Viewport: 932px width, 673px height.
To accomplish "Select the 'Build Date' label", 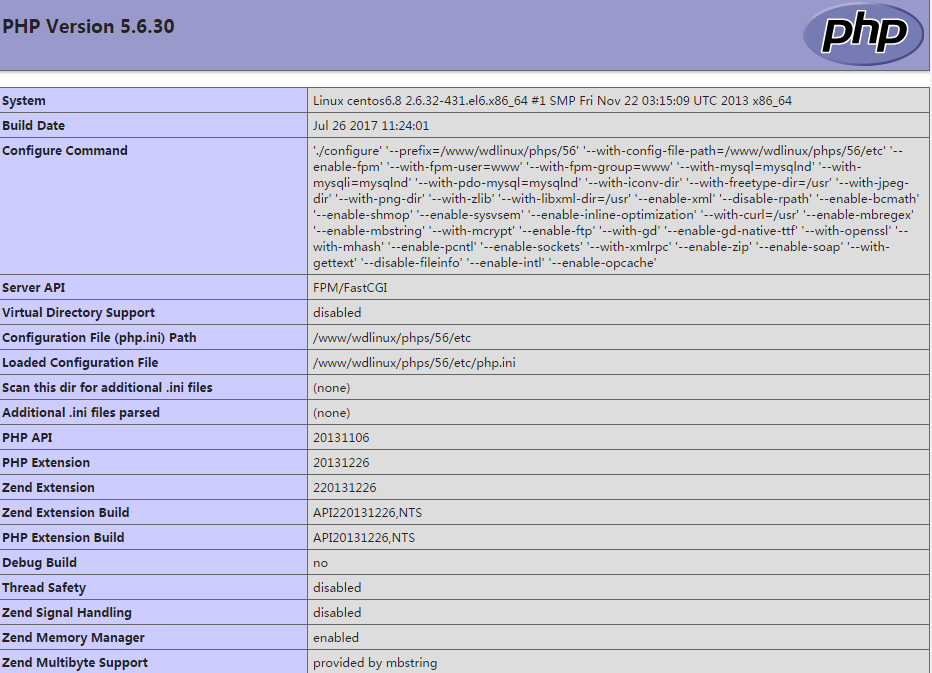I will [x=34, y=125].
